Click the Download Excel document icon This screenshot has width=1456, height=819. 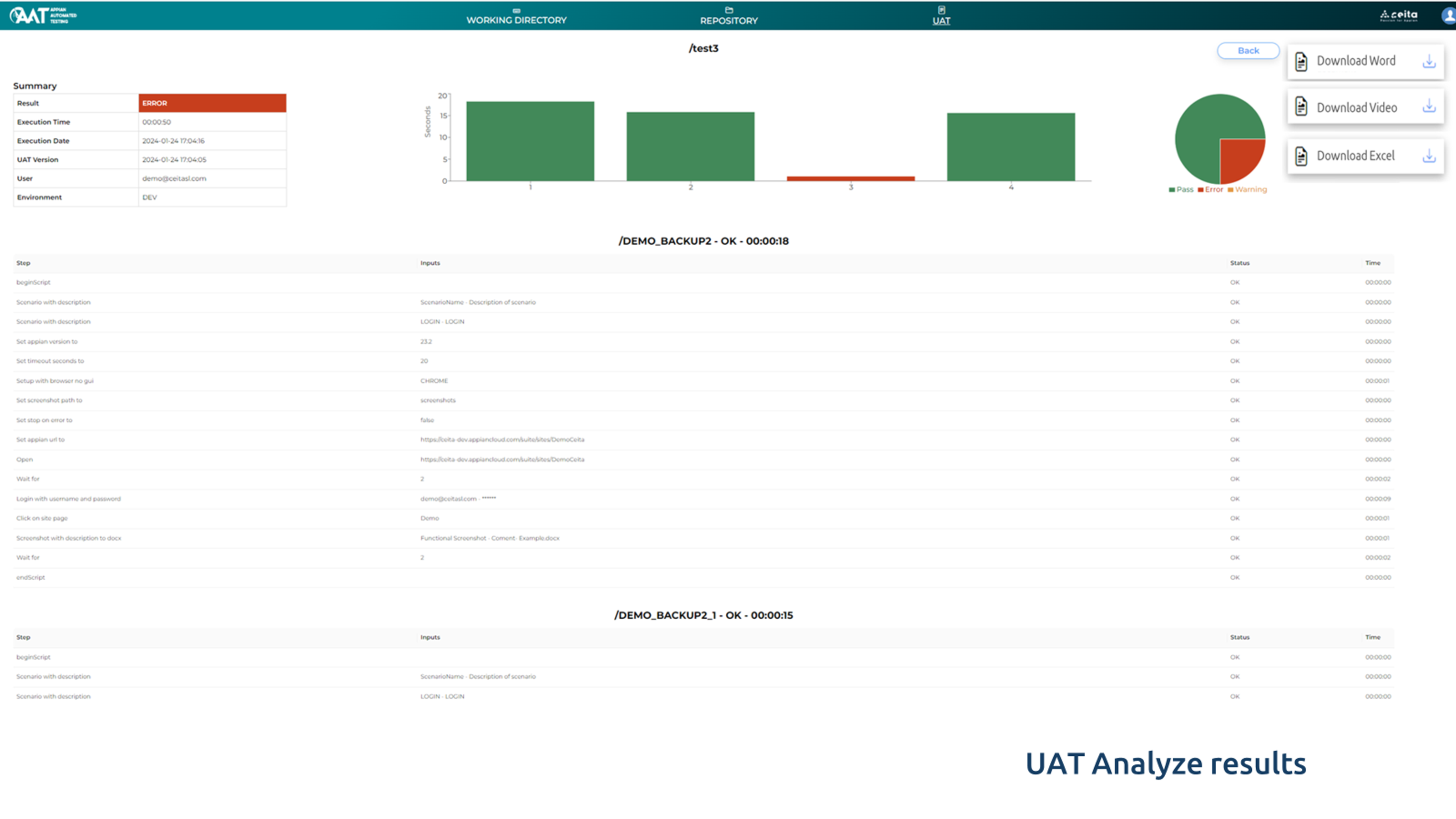(x=1301, y=156)
